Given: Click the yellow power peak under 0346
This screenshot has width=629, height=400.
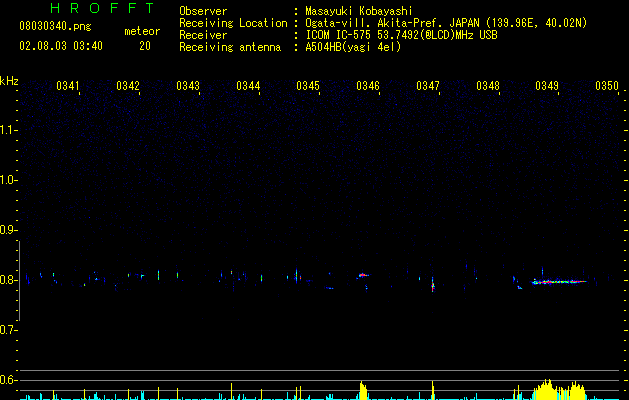Looking at the screenshot, I should [363, 390].
